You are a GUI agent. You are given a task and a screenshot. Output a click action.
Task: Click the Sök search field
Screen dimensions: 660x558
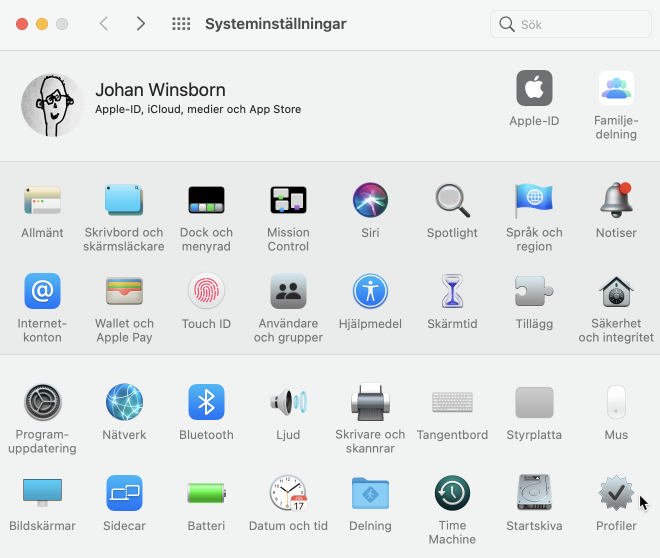coord(571,24)
